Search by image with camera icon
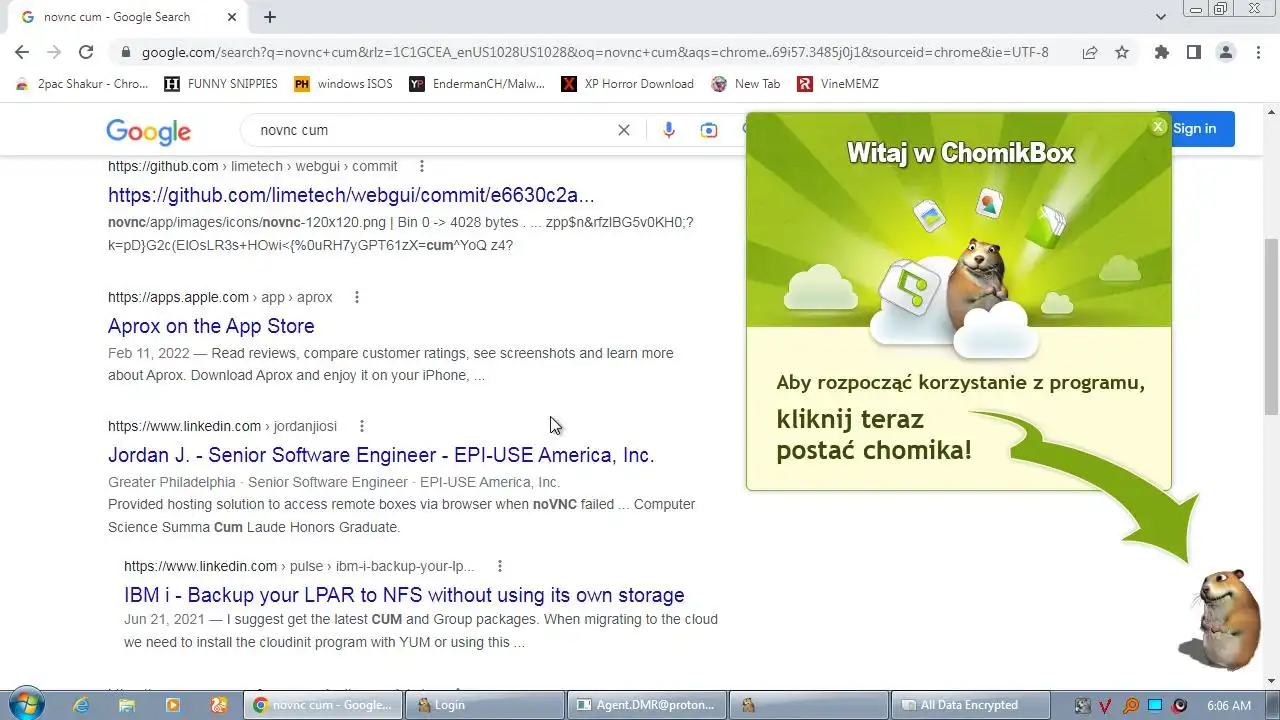The width and height of the screenshot is (1280, 720). [709, 130]
